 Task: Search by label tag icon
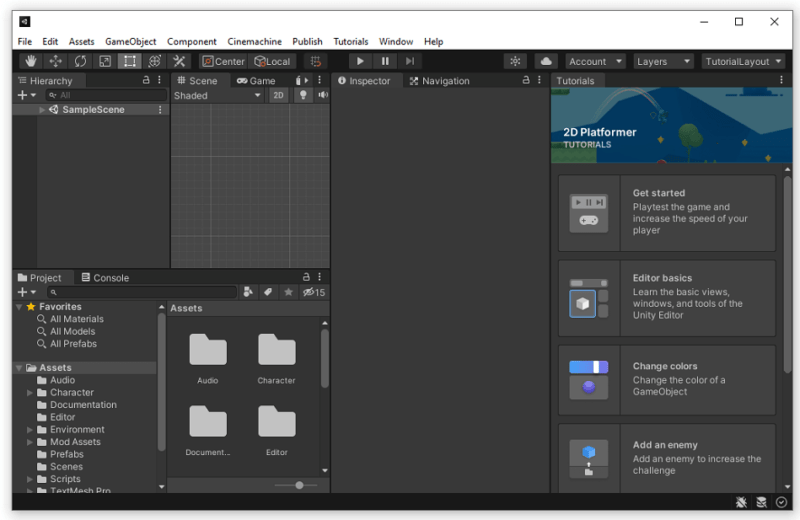tap(268, 292)
